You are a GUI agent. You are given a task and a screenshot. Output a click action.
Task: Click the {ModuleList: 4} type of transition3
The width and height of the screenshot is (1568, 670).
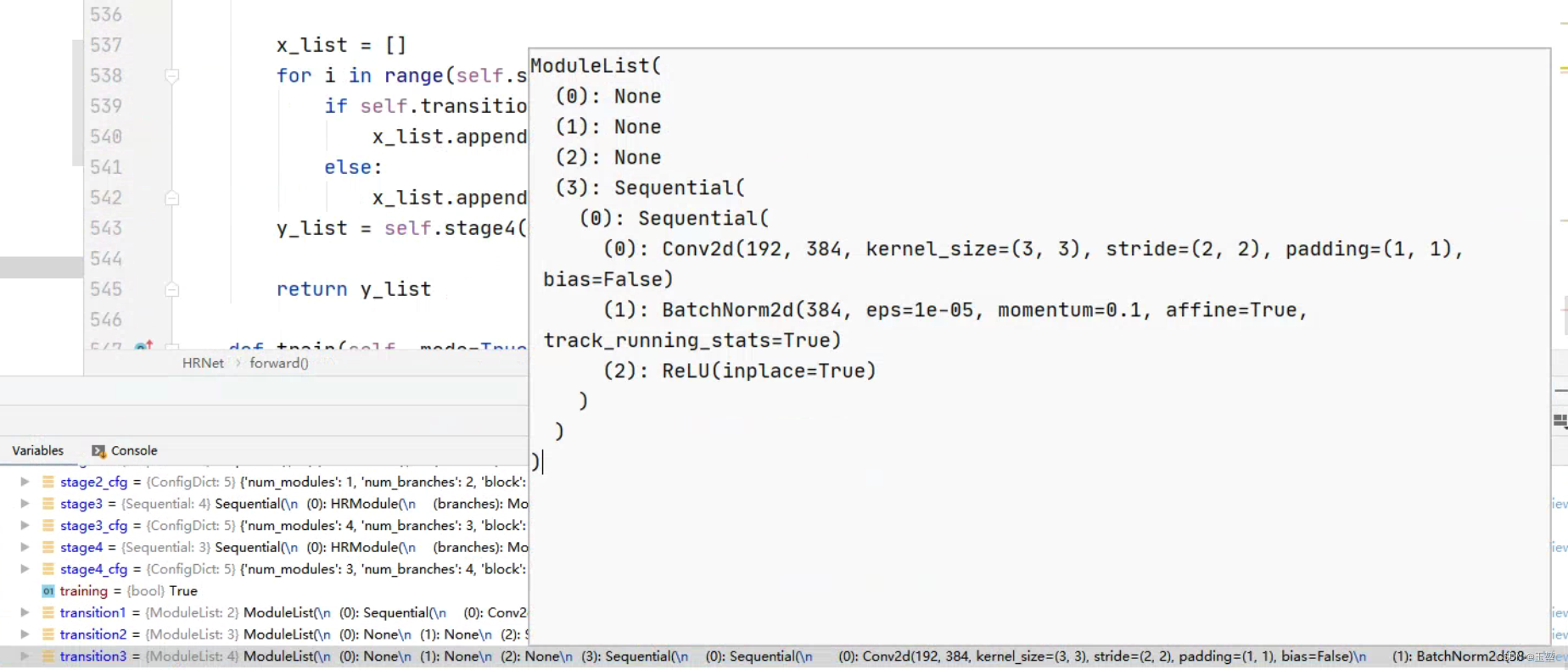tap(193, 656)
